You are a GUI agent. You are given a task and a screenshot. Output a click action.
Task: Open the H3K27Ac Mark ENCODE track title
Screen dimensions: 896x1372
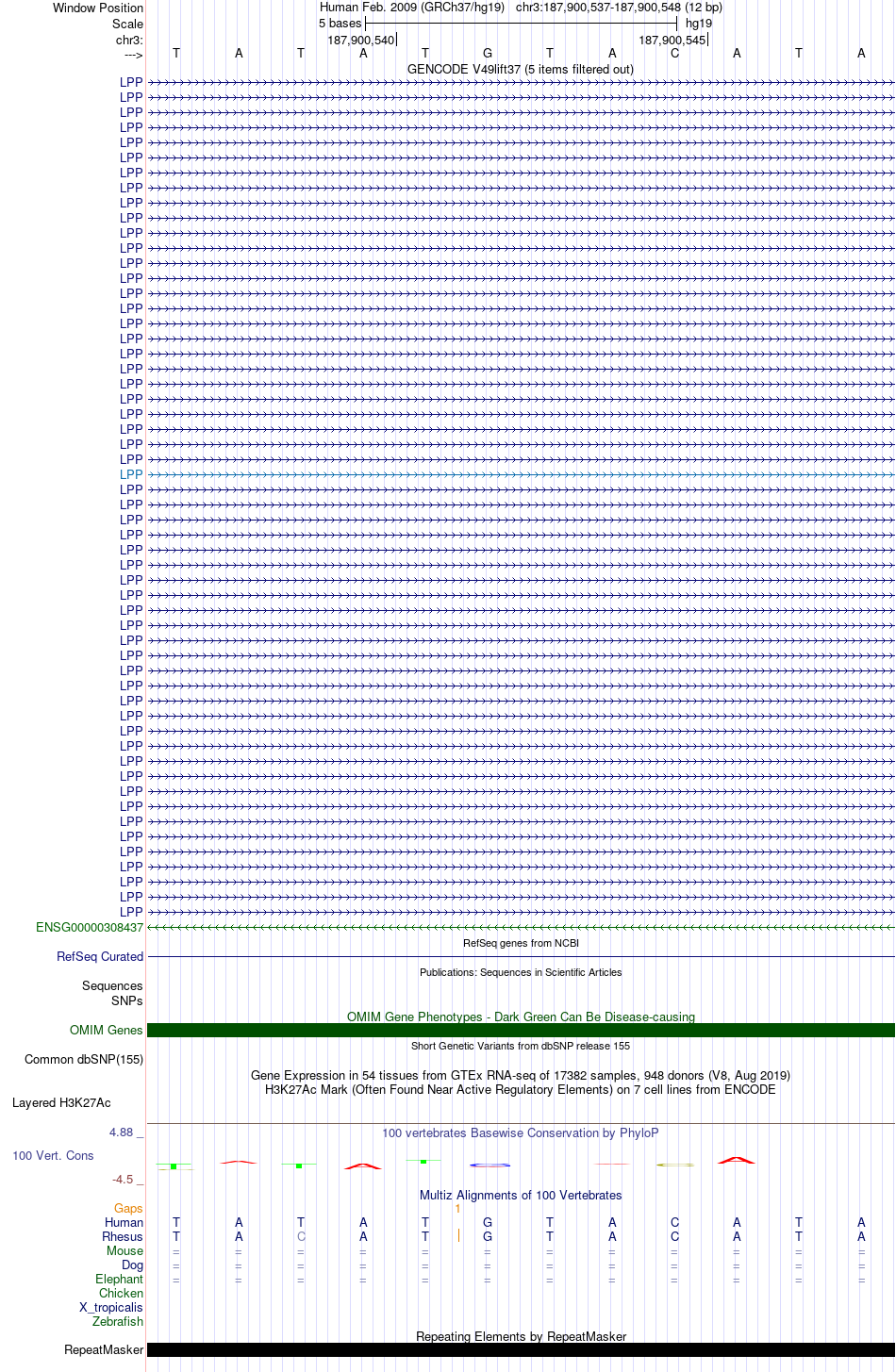click(521, 1089)
